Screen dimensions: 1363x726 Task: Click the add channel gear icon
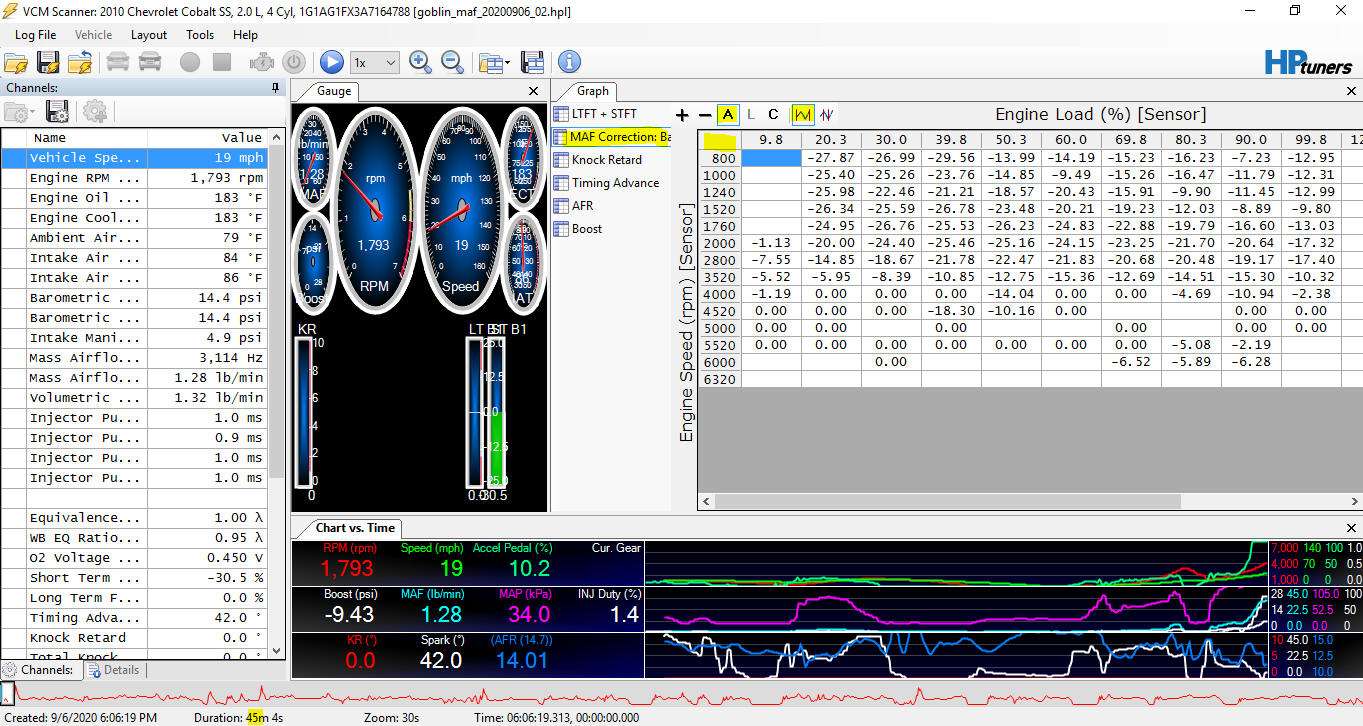95,111
